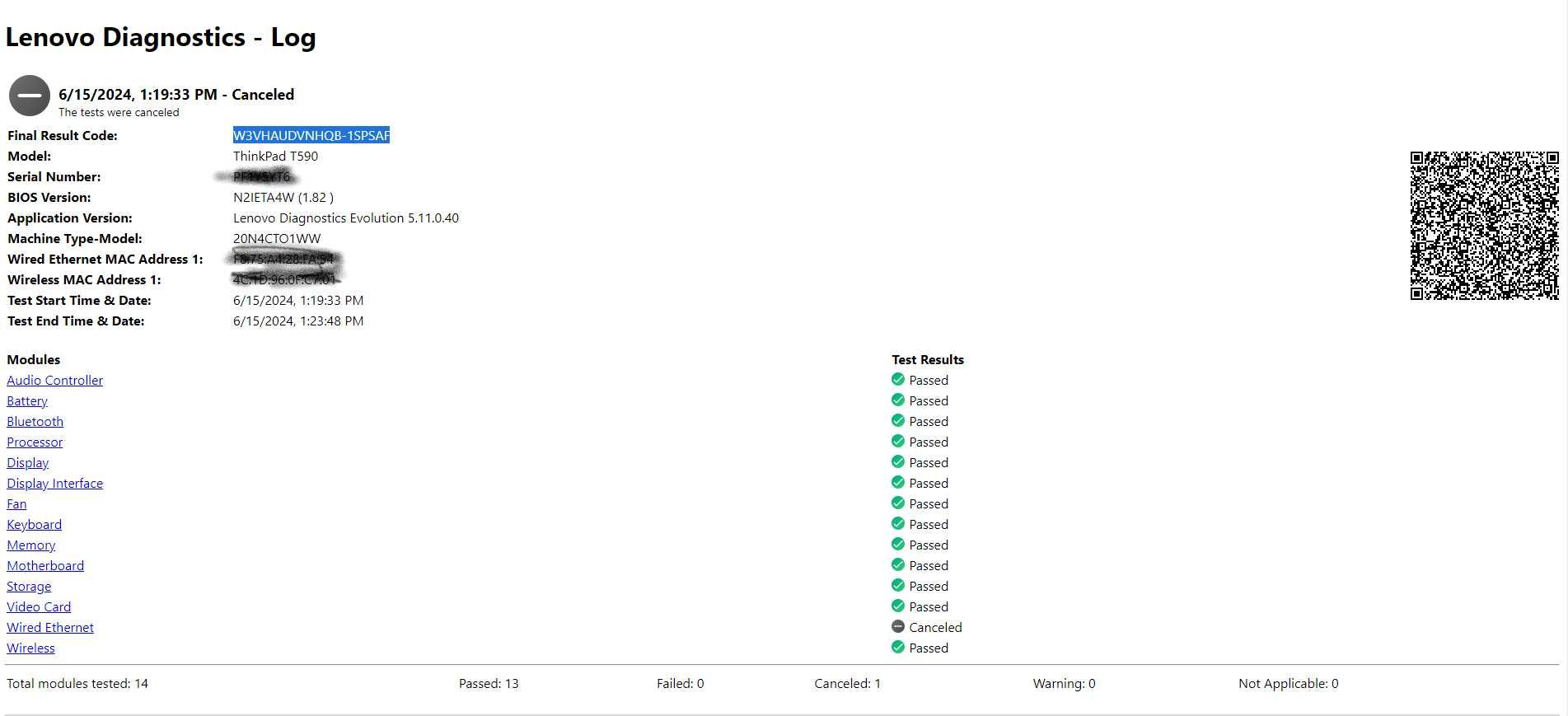Image resolution: width=1568 pixels, height=716 pixels.
Task: Click the green check icon for Video Card
Action: (898, 606)
